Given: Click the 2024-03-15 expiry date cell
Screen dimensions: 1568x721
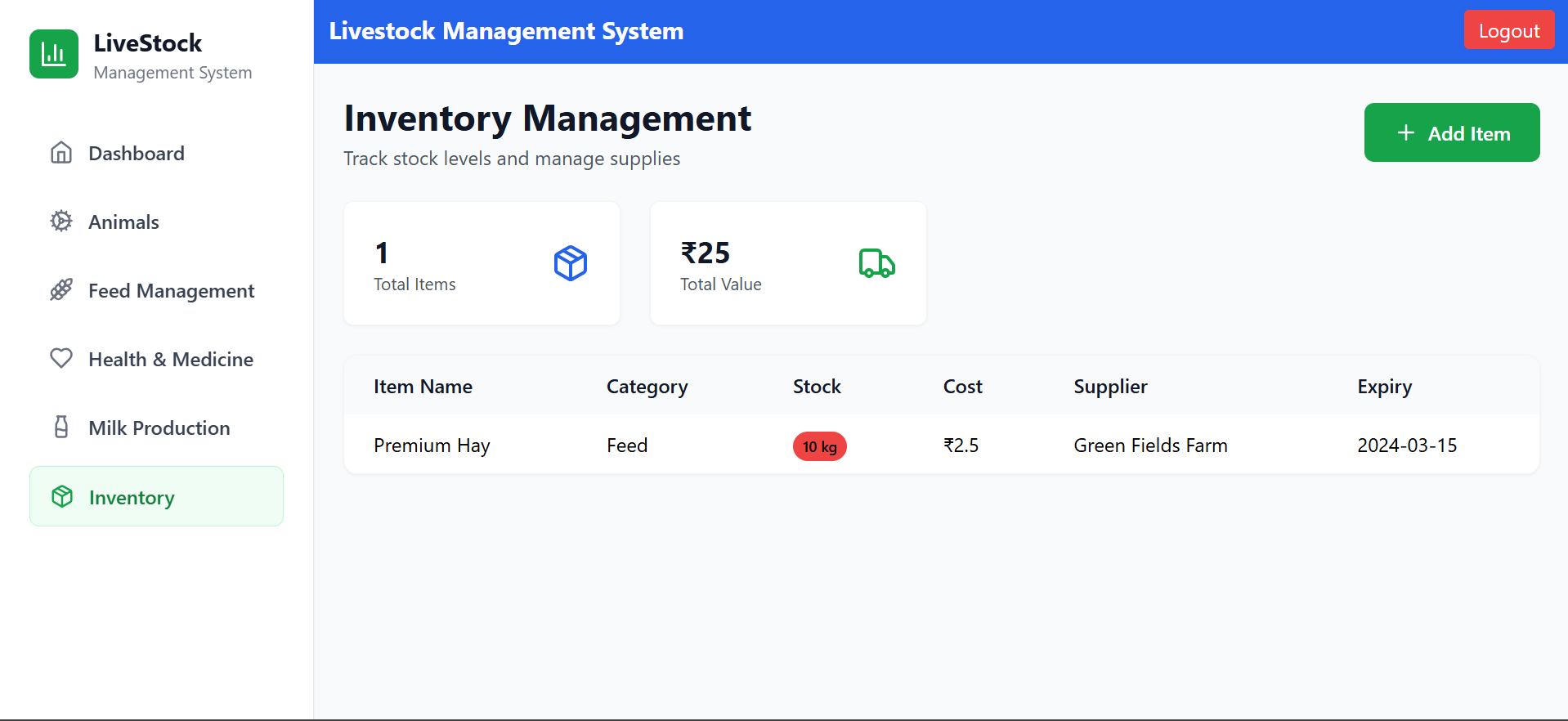Looking at the screenshot, I should [x=1407, y=446].
